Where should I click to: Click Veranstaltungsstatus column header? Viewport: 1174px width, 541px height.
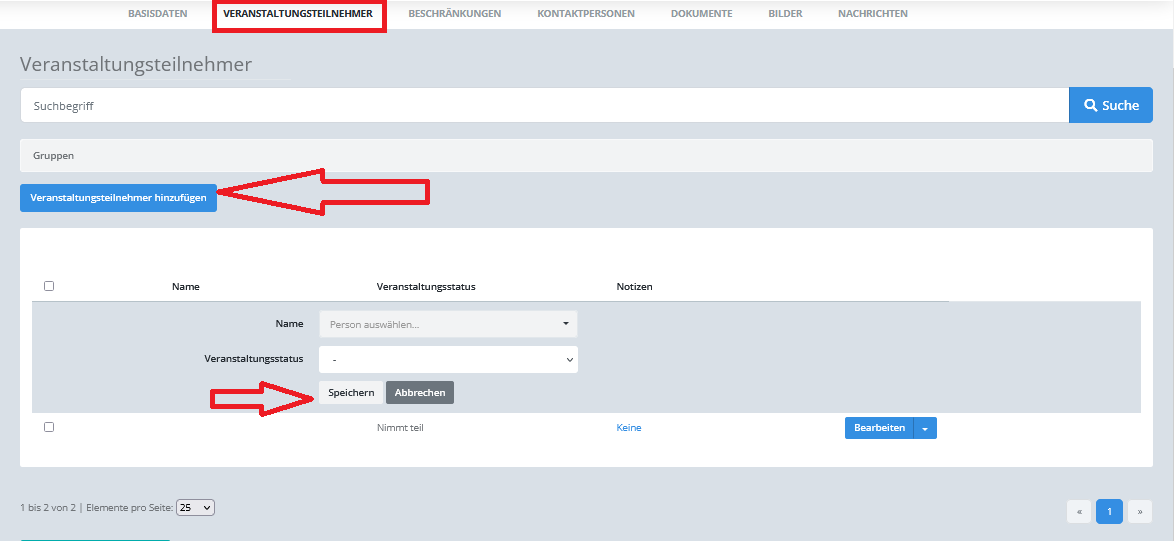pos(426,287)
